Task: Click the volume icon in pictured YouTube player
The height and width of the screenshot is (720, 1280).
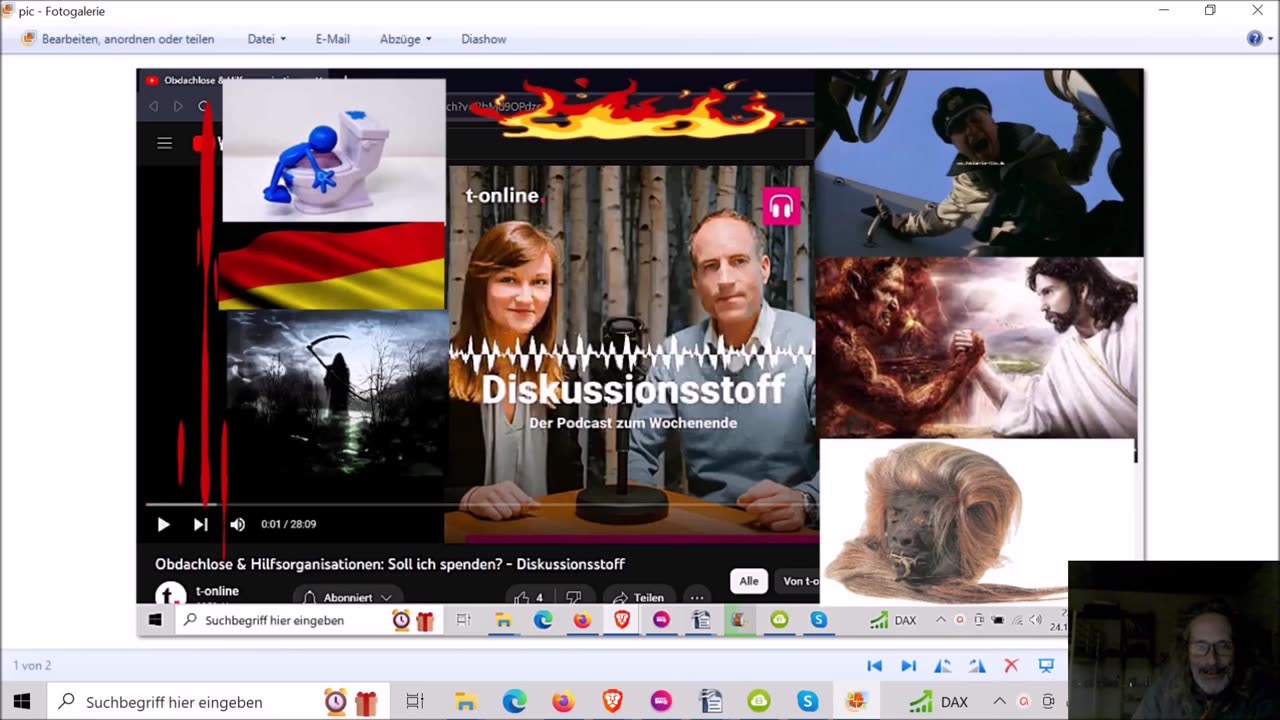Action: (x=237, y=524)
